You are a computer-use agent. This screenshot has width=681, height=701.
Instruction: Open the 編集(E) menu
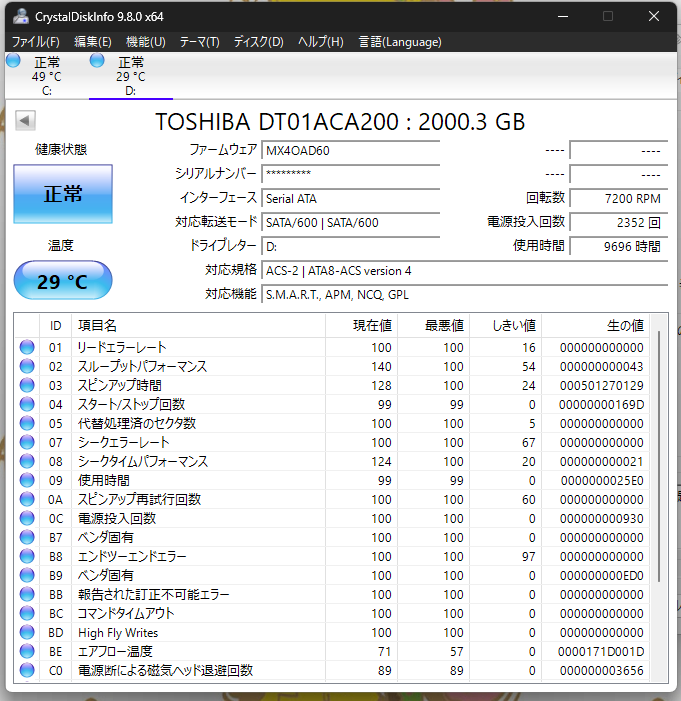(93, 42)
